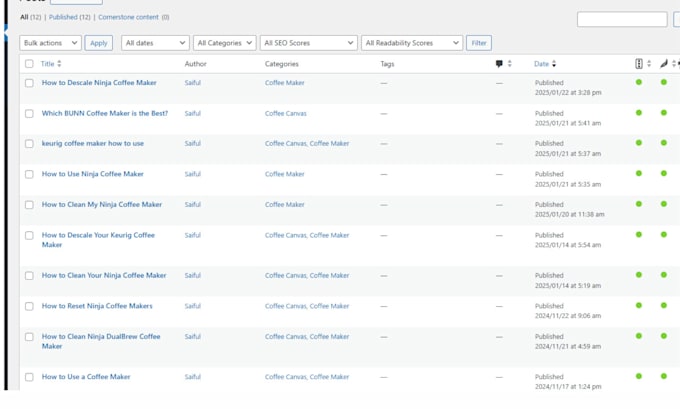The height and width of the screenshot is (409, 680).
Task: Click author Saiful in Clean My Ninja row
Action: click(193, 205)
